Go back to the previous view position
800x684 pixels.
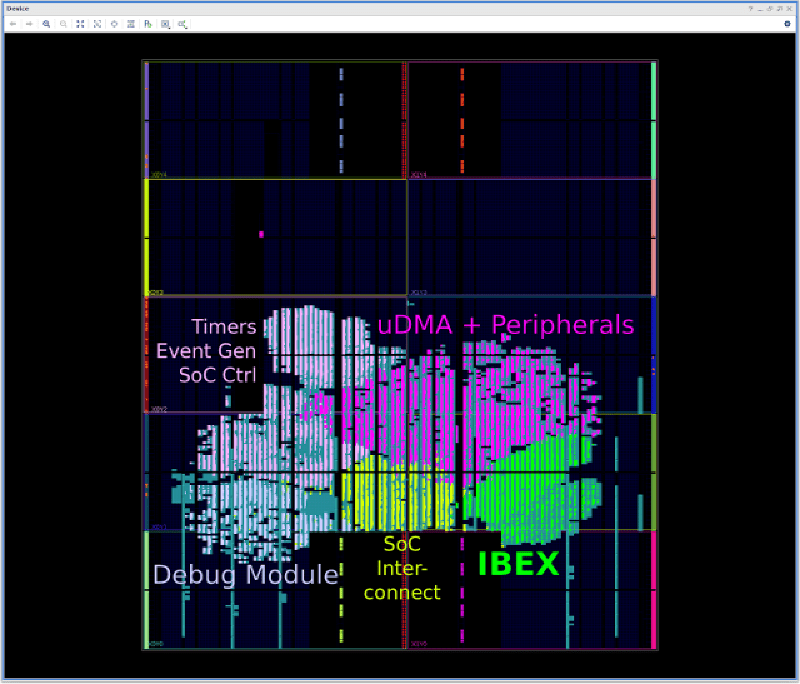click(x=13, y=22)
